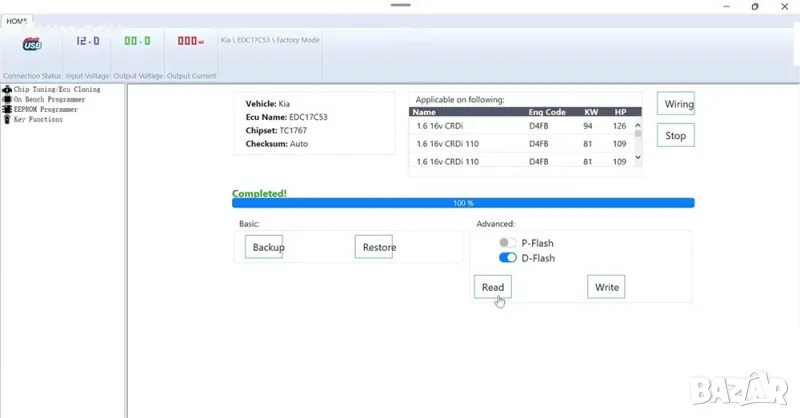Open the EEPROM Programmer section
The width and height of the screenshot is (800, 418).
pos(45,109)
